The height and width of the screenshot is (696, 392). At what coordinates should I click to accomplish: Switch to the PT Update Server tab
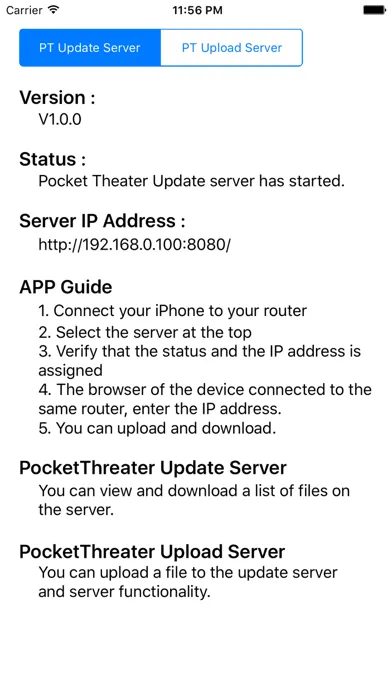(x=90, y=48)
